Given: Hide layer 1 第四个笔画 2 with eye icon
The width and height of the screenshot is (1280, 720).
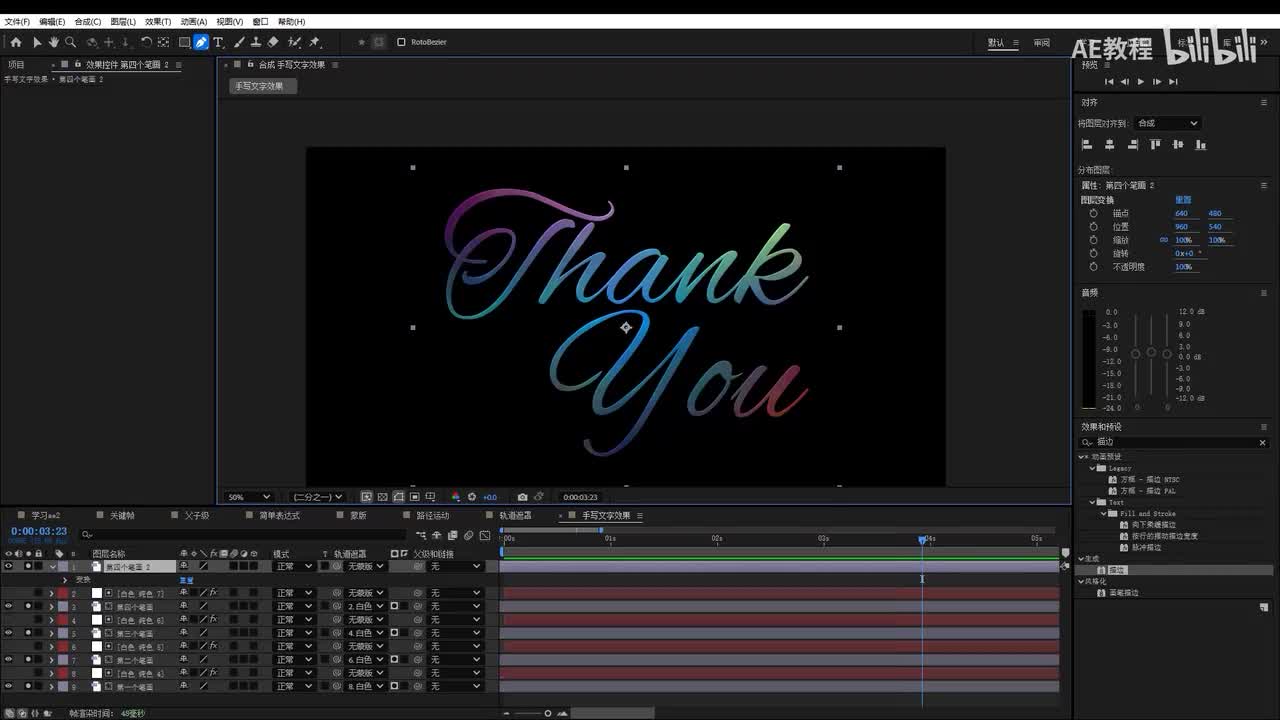Looking at the screenshot, I should point(8,566).
